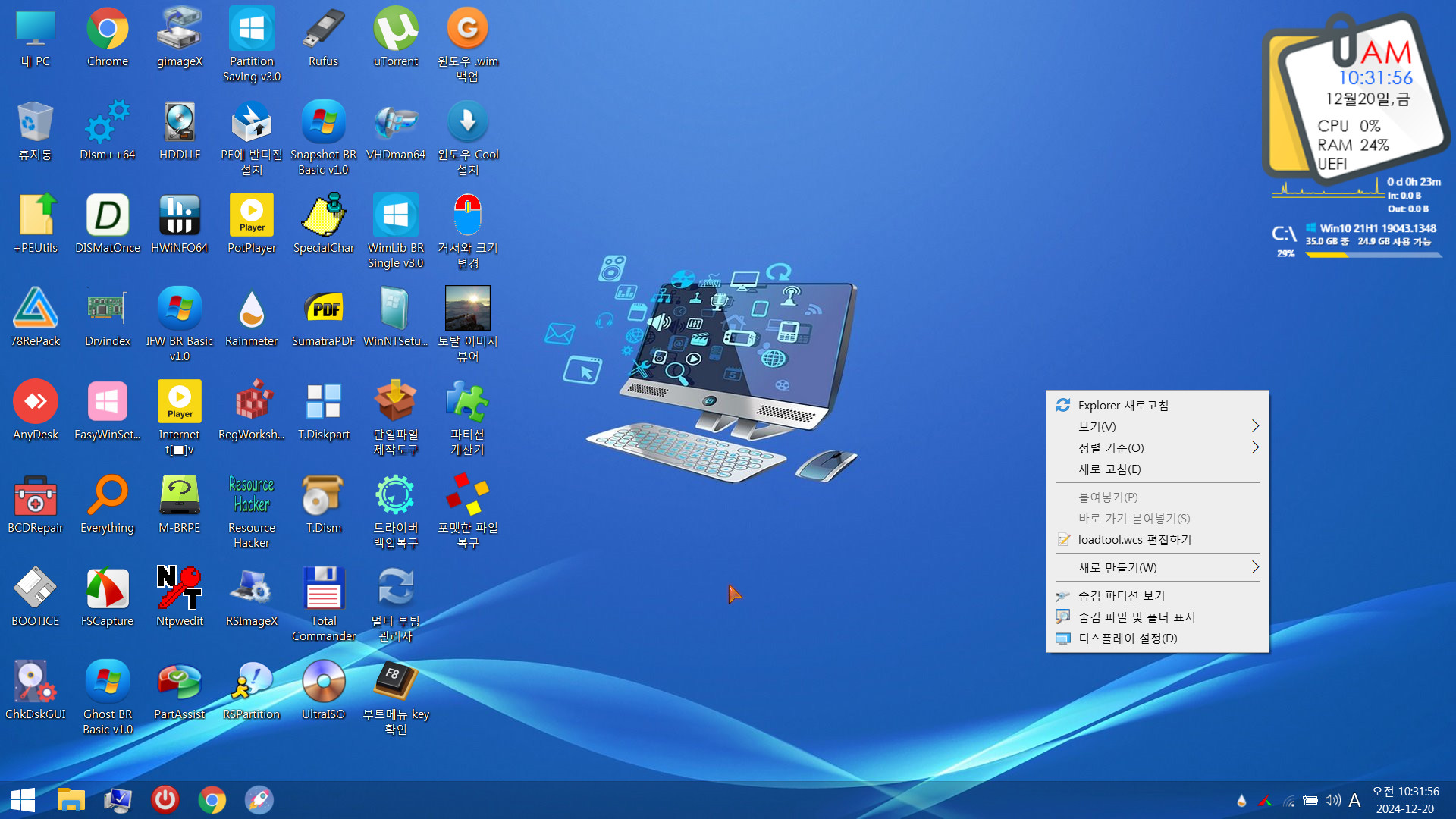Image resolution: width=1456 pixels, height=819 pixels.
Task: Launch UltraISO from the desktop
Action: pyautogui.click(x=323, y=690)
